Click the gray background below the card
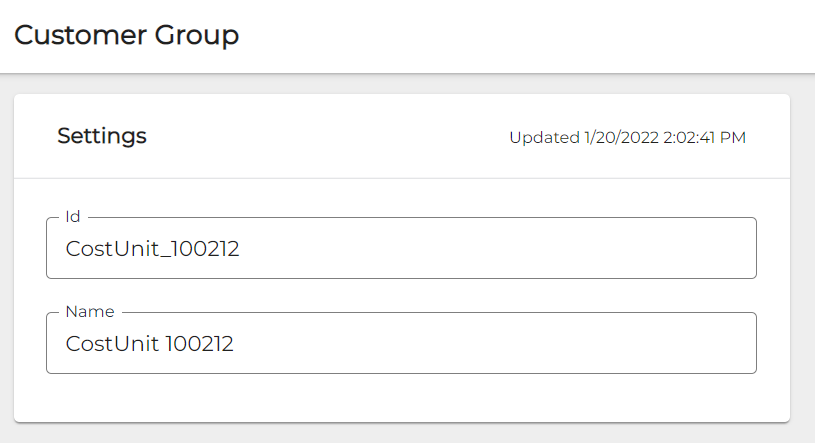815x443 pixels. tap(402, 433)
